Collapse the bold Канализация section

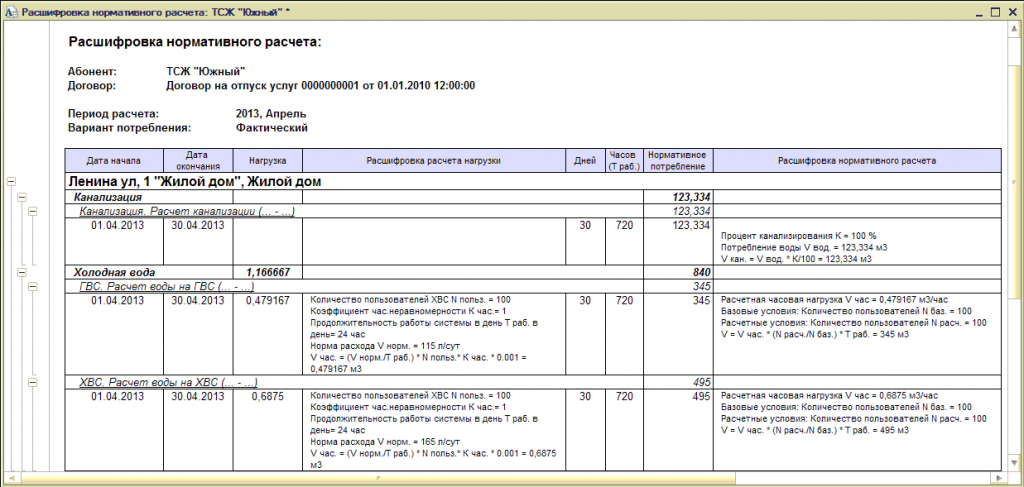tap(22, 196)
